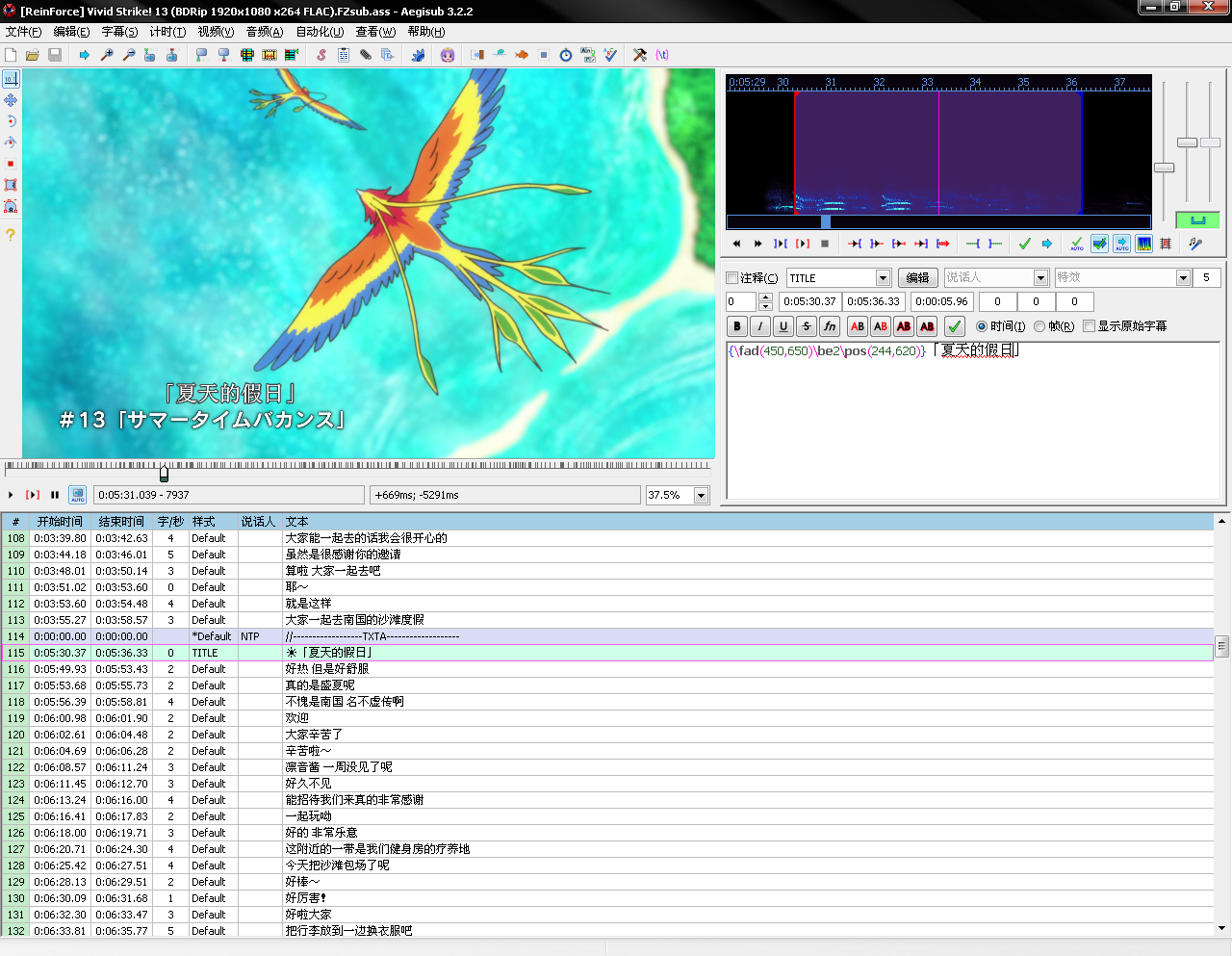Open the 自动化 Automation menu
Viewport: 1232px width, 956px height.
320,32
